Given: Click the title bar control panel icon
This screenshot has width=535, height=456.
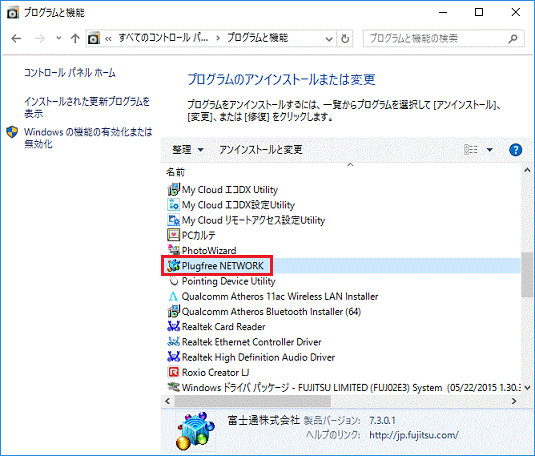Looking at the screenshot, I should pyautogui.click(x=13, y=13).
